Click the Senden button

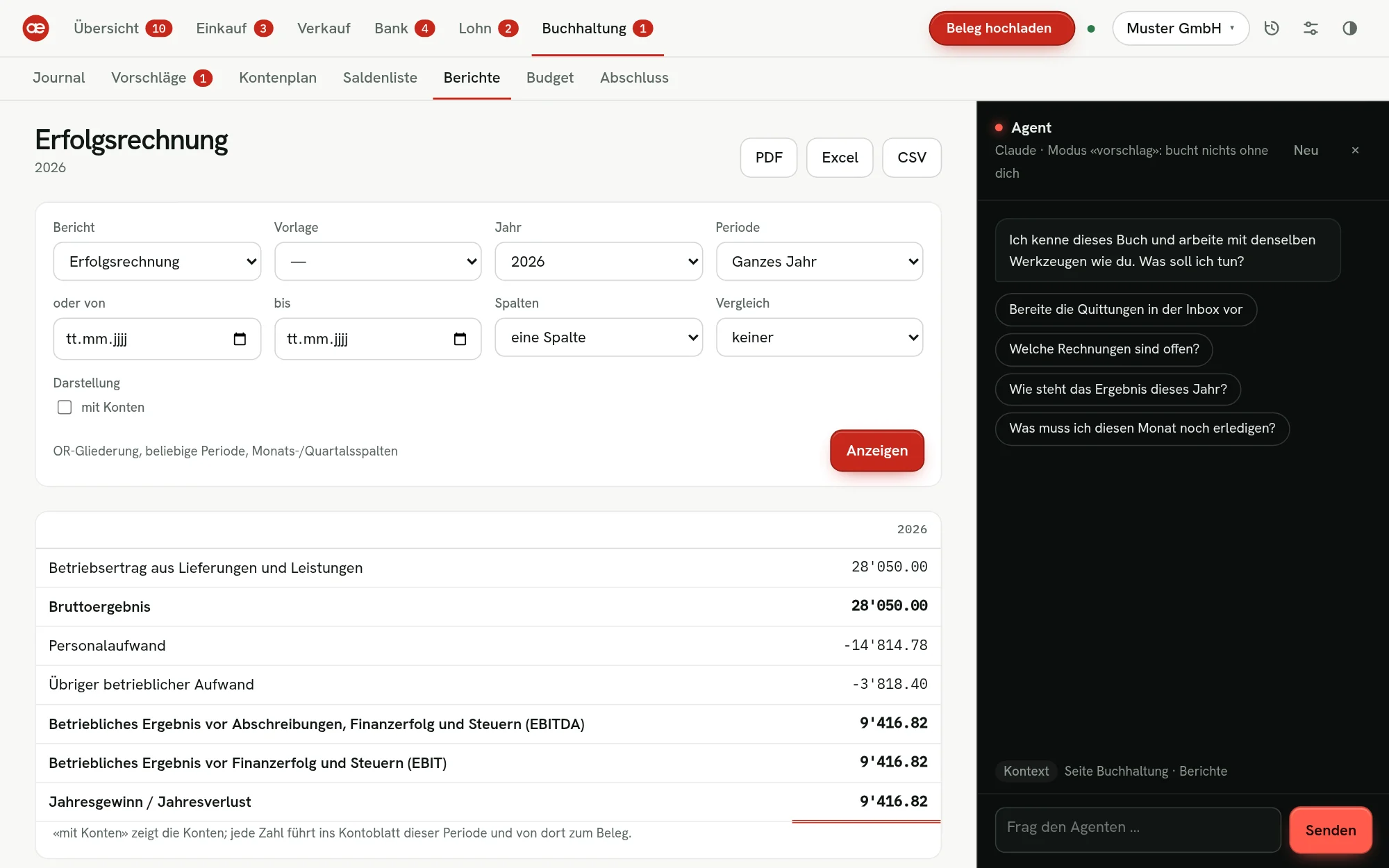(1331, 830)
